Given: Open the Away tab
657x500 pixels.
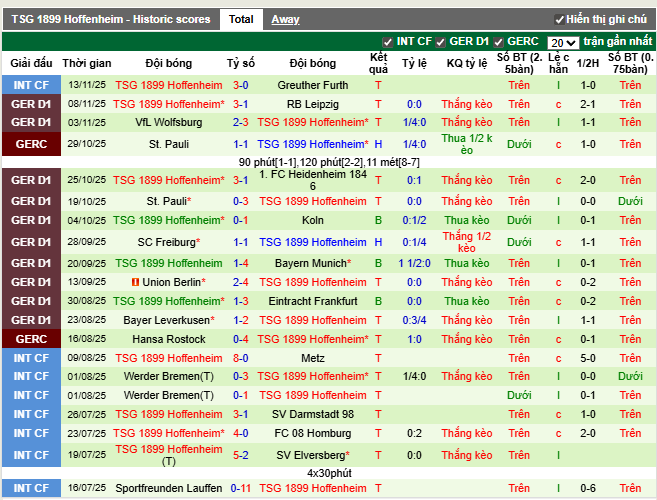Looking at the screenshot, I should (285, 19).
